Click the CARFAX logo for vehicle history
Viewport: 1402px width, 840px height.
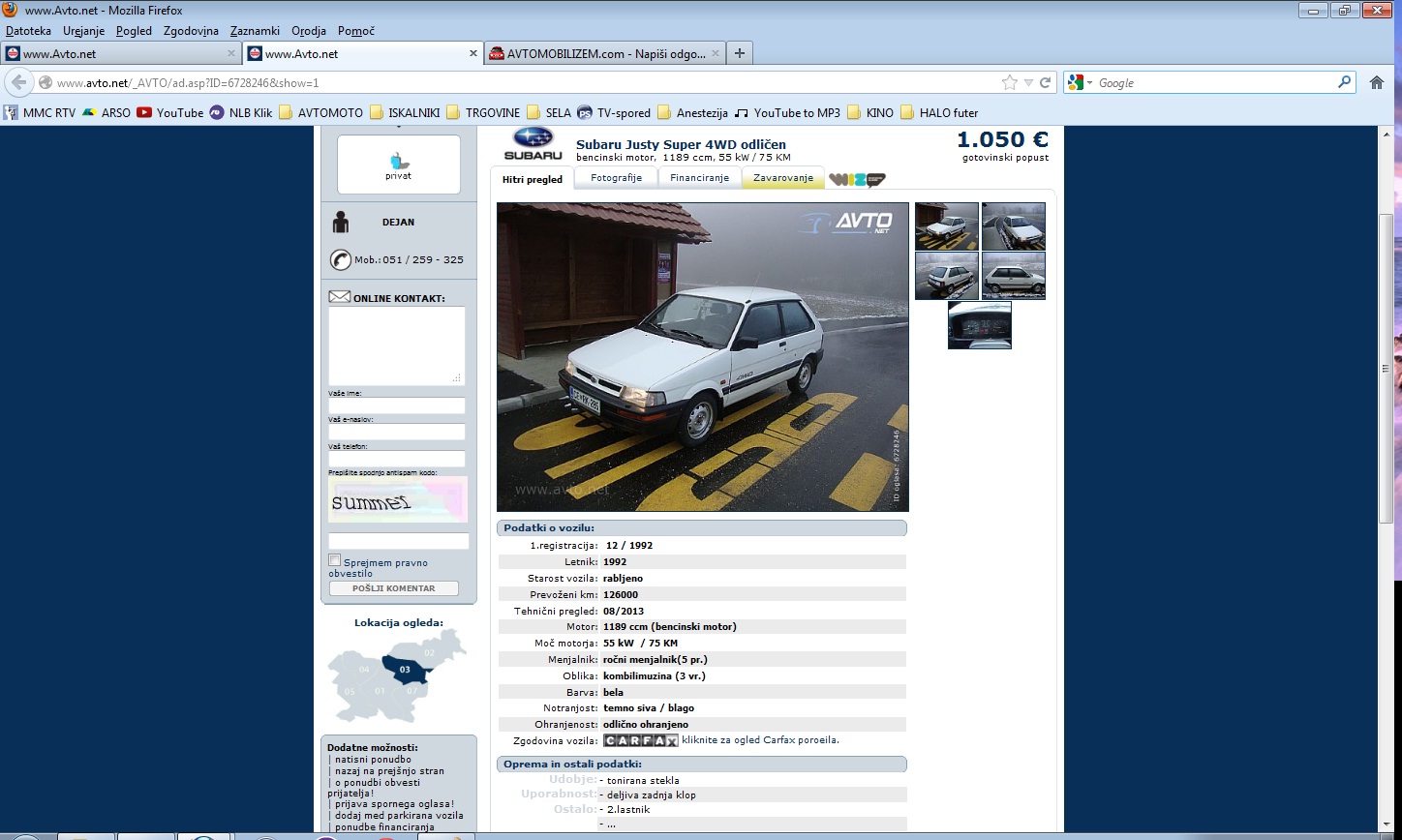(640, 740)
